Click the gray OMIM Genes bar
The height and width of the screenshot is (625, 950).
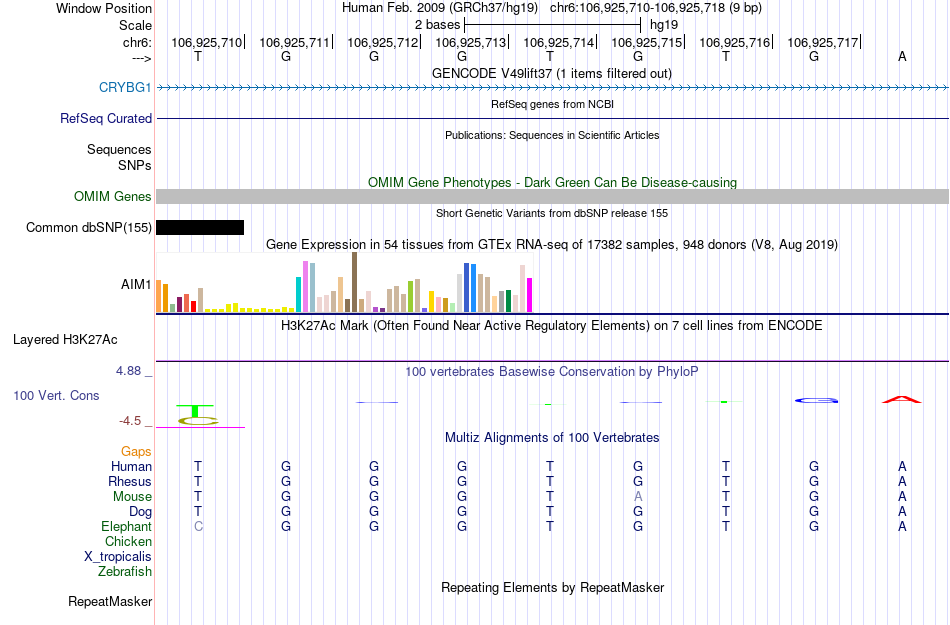553,196
